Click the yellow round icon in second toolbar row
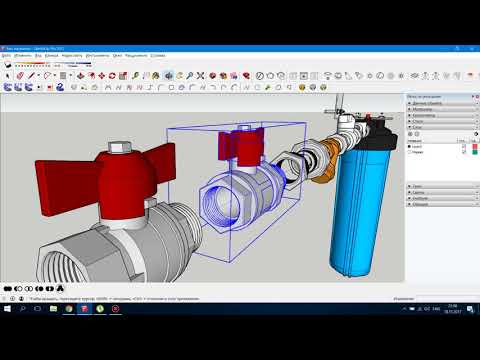The image size is (480, 360). (x=302, y=88)
